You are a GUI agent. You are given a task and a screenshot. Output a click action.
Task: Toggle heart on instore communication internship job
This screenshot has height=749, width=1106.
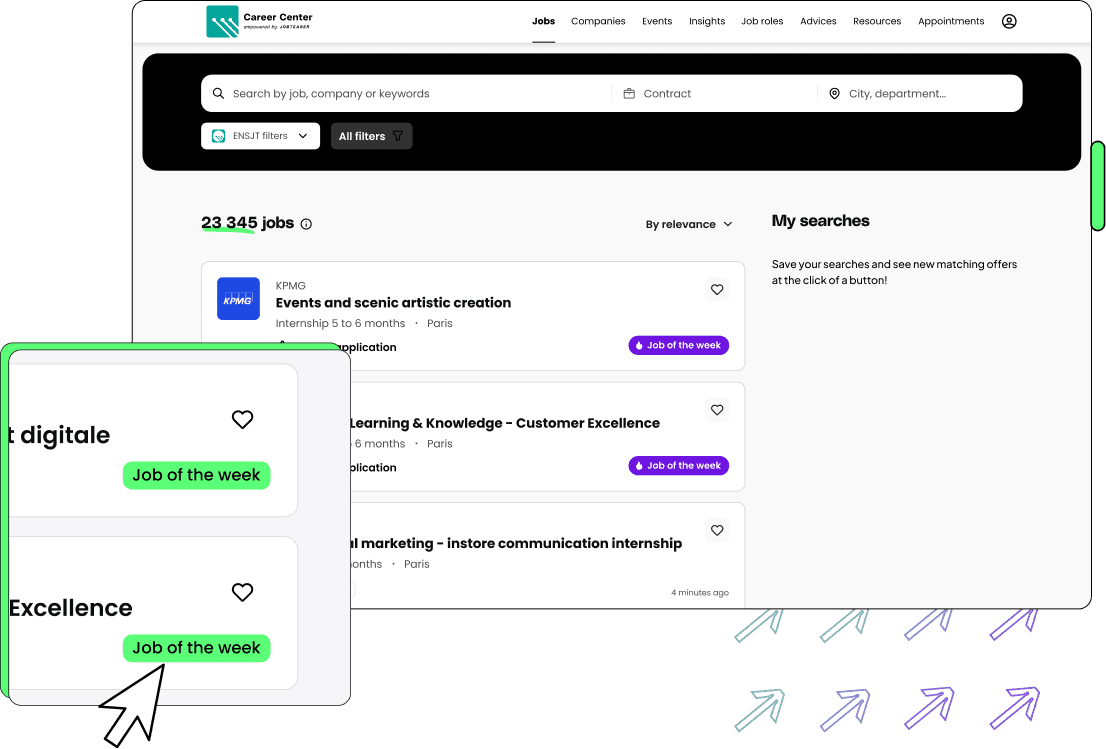coord(717,530)
